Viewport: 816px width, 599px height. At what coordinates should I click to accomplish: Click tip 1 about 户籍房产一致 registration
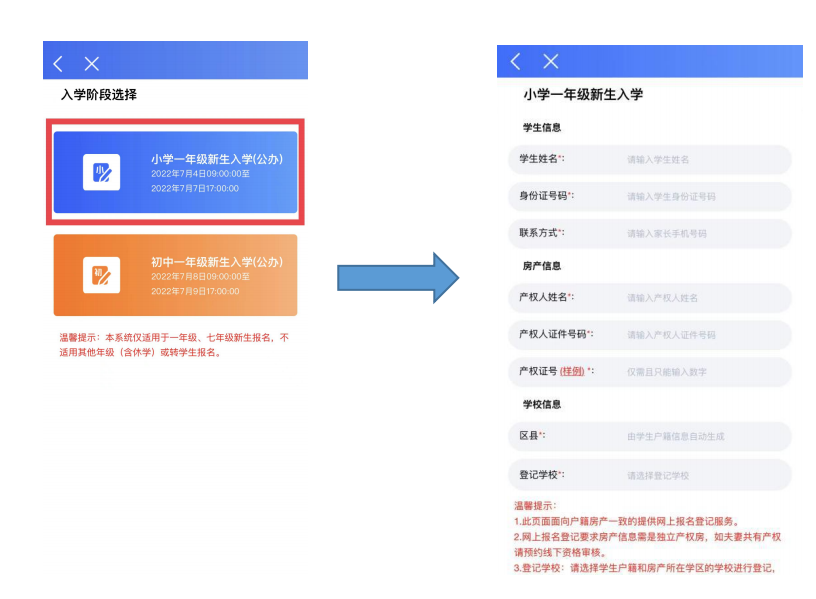[627, 521]
